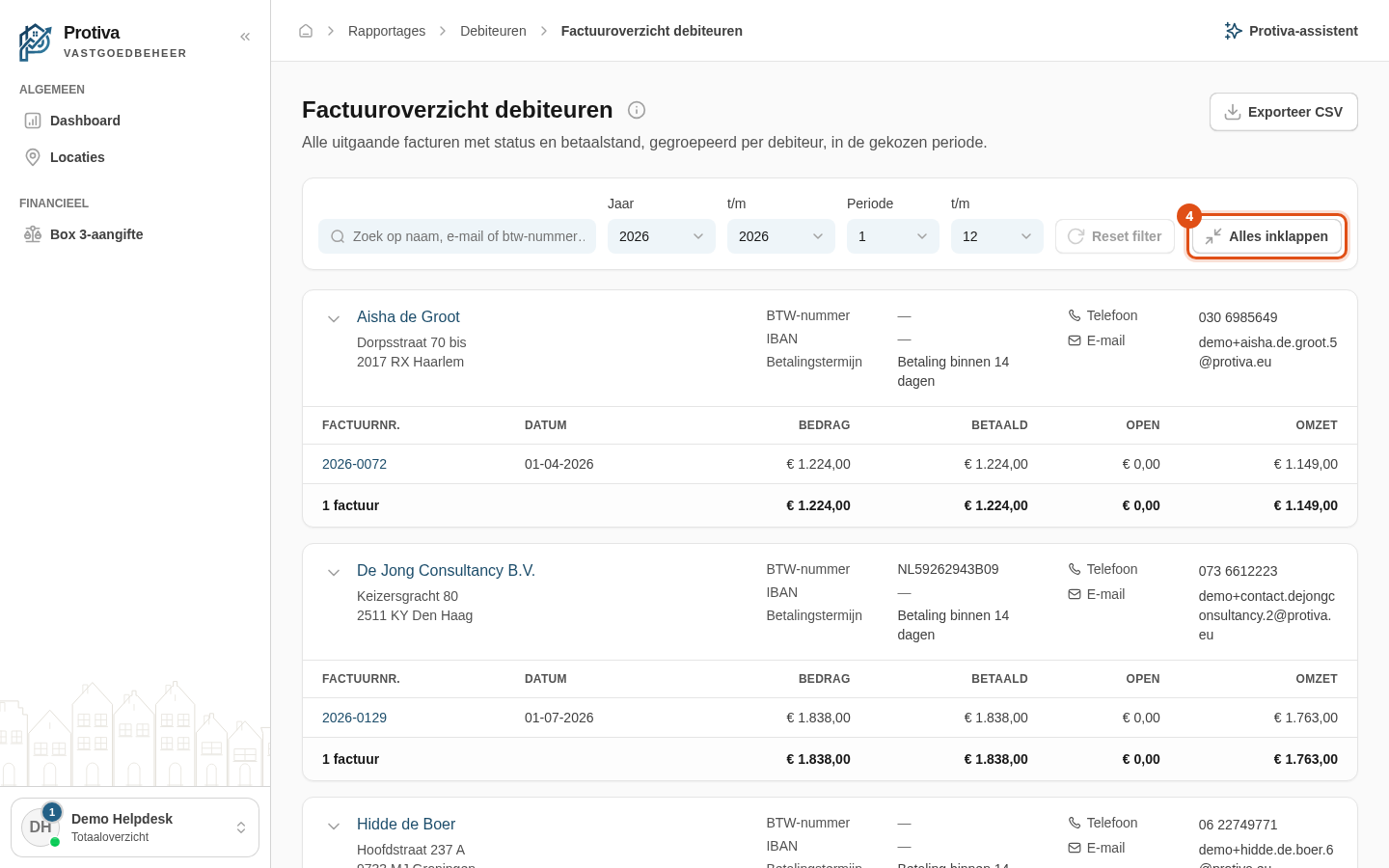The image size is (1389, 868).
Task: Open debtor Aisha de Groot
Action: point(408,316)
